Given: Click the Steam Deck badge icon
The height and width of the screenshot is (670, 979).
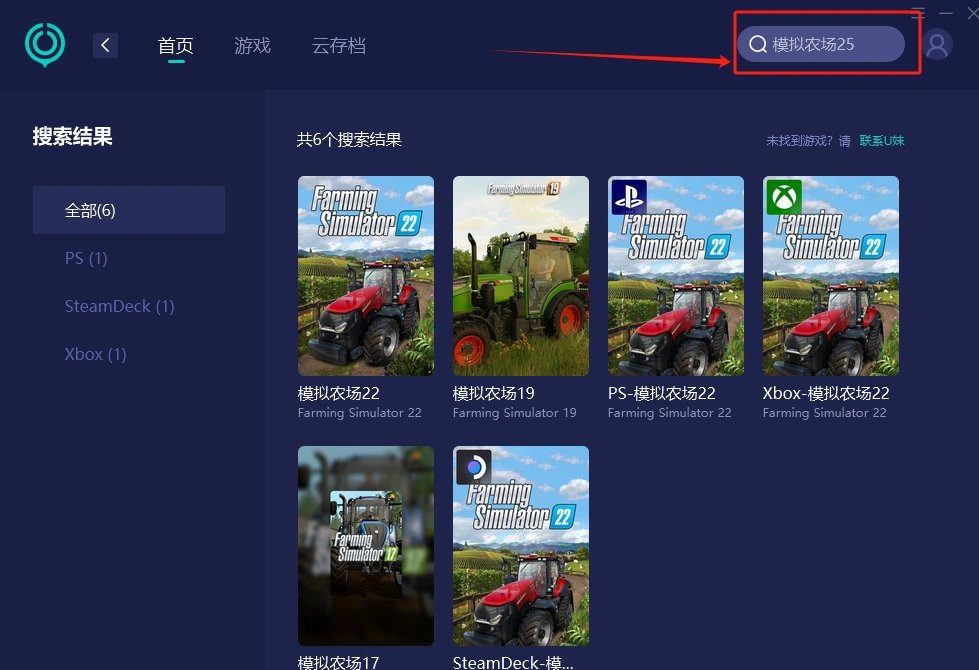Looking at the screenshot, I should (x=474, y=467).
